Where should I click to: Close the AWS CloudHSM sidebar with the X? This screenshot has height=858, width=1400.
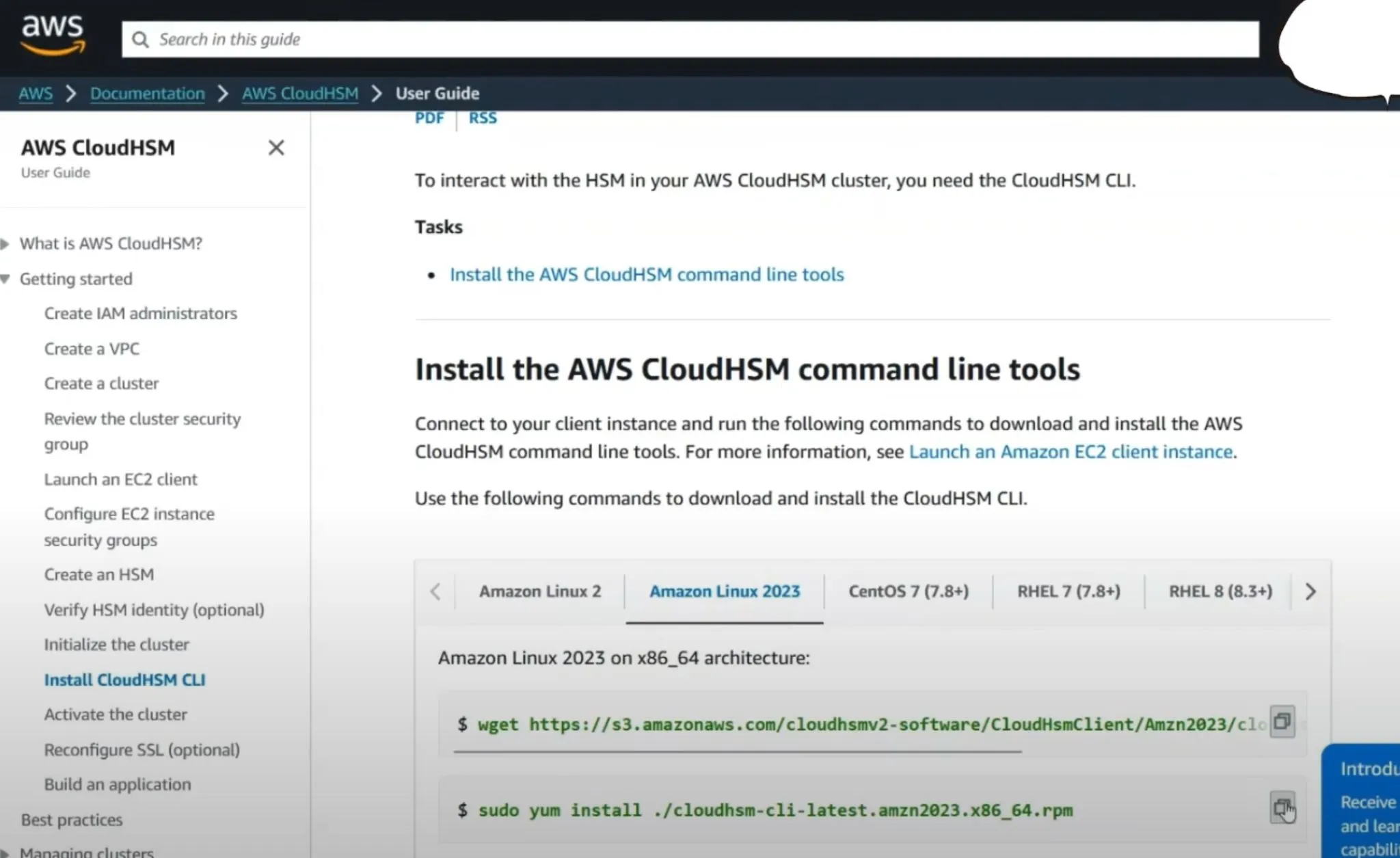(276, 148)
